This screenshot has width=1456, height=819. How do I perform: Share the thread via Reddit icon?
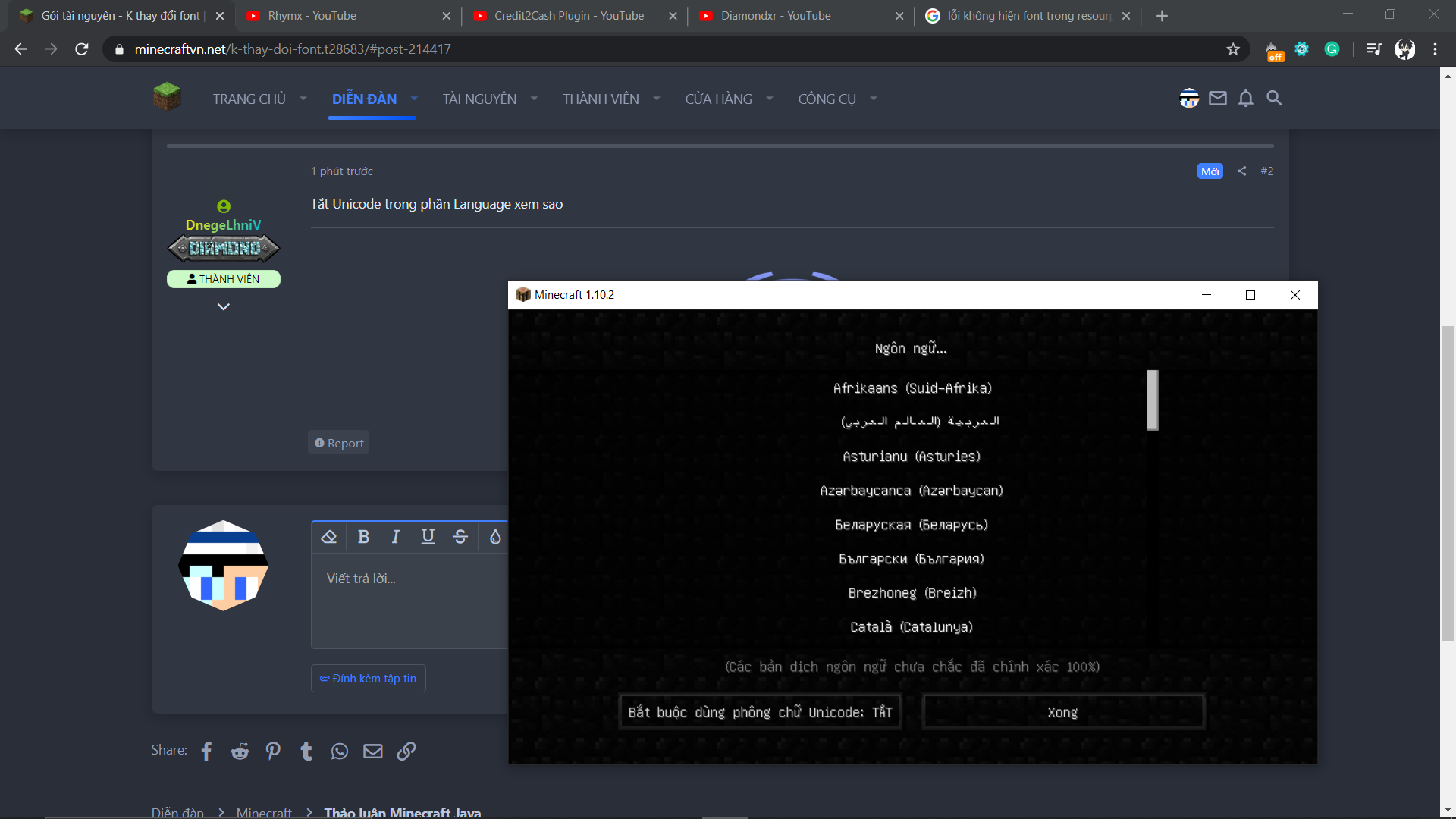click(240, 751)
